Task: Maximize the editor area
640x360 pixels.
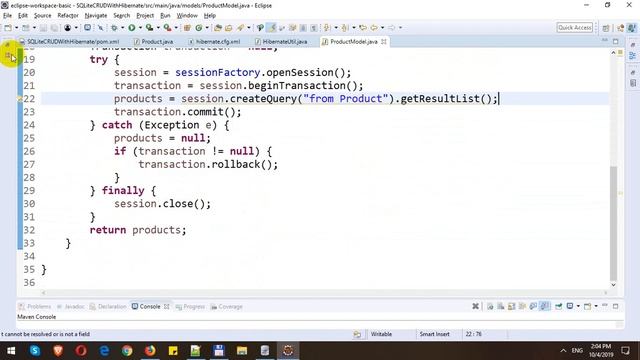Action: (616, 41)
